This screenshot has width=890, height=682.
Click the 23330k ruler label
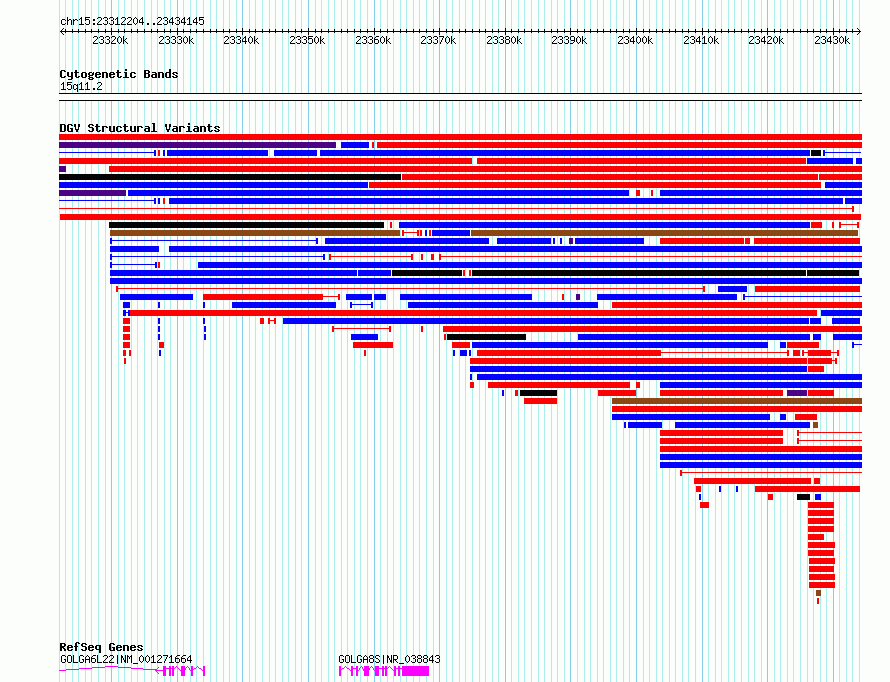pyautogui.click(x=176, y=41)
